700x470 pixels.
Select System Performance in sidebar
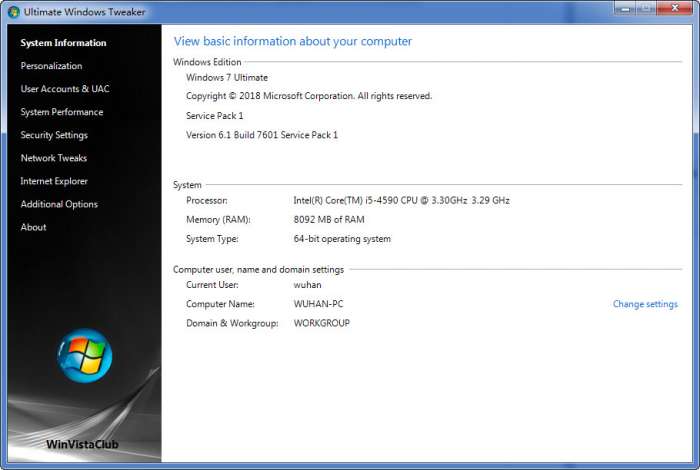click(x=62, y=112)
